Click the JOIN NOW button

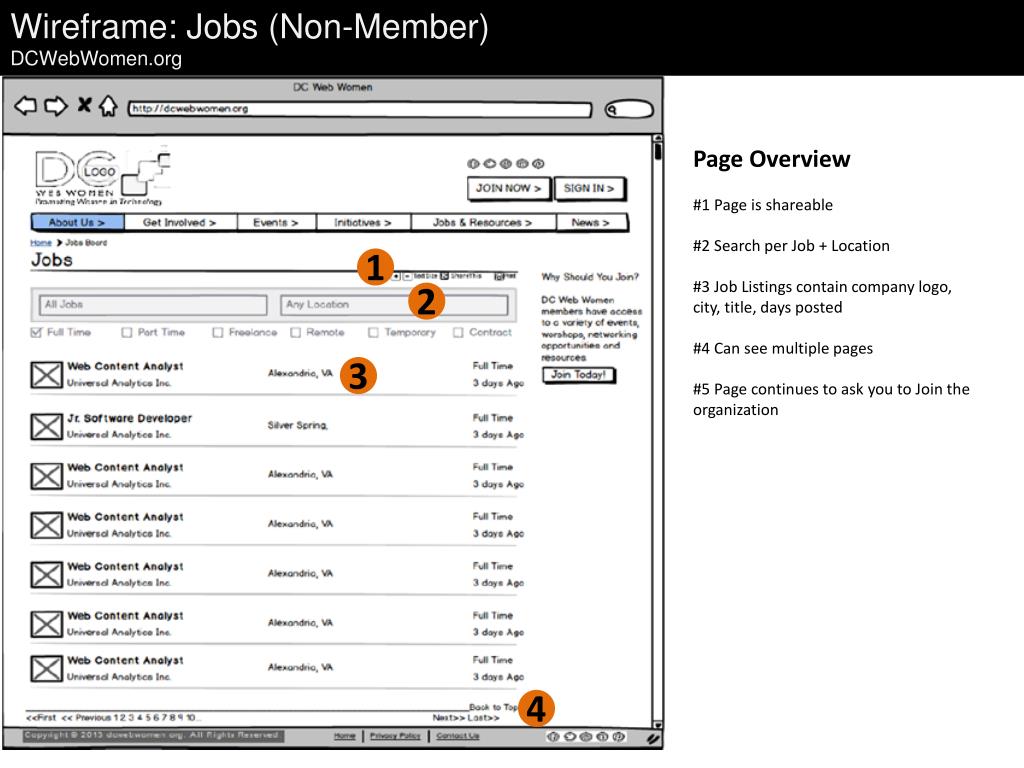[x=509, y=188]
